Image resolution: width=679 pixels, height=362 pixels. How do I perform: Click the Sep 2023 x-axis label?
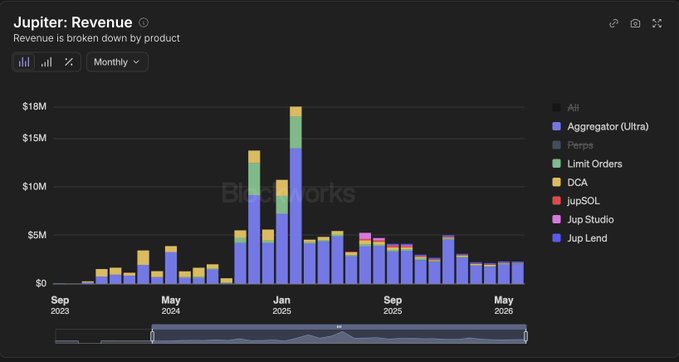pyautogui.click(x=60, y=305)
